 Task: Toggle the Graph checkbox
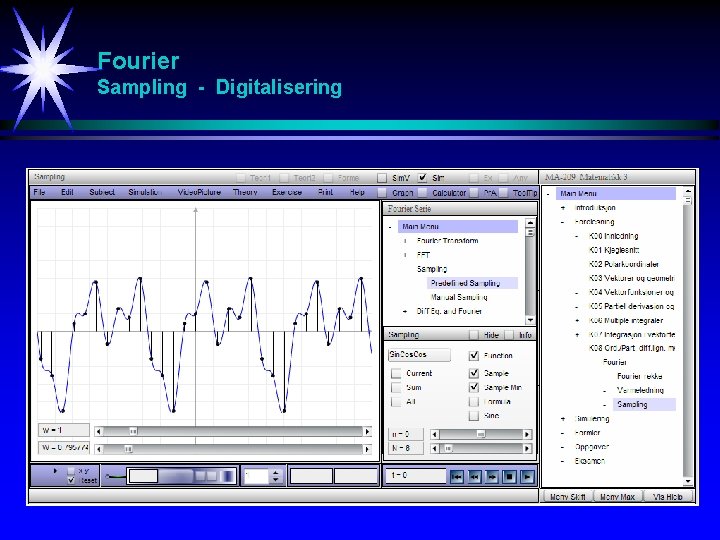[382, 193]
